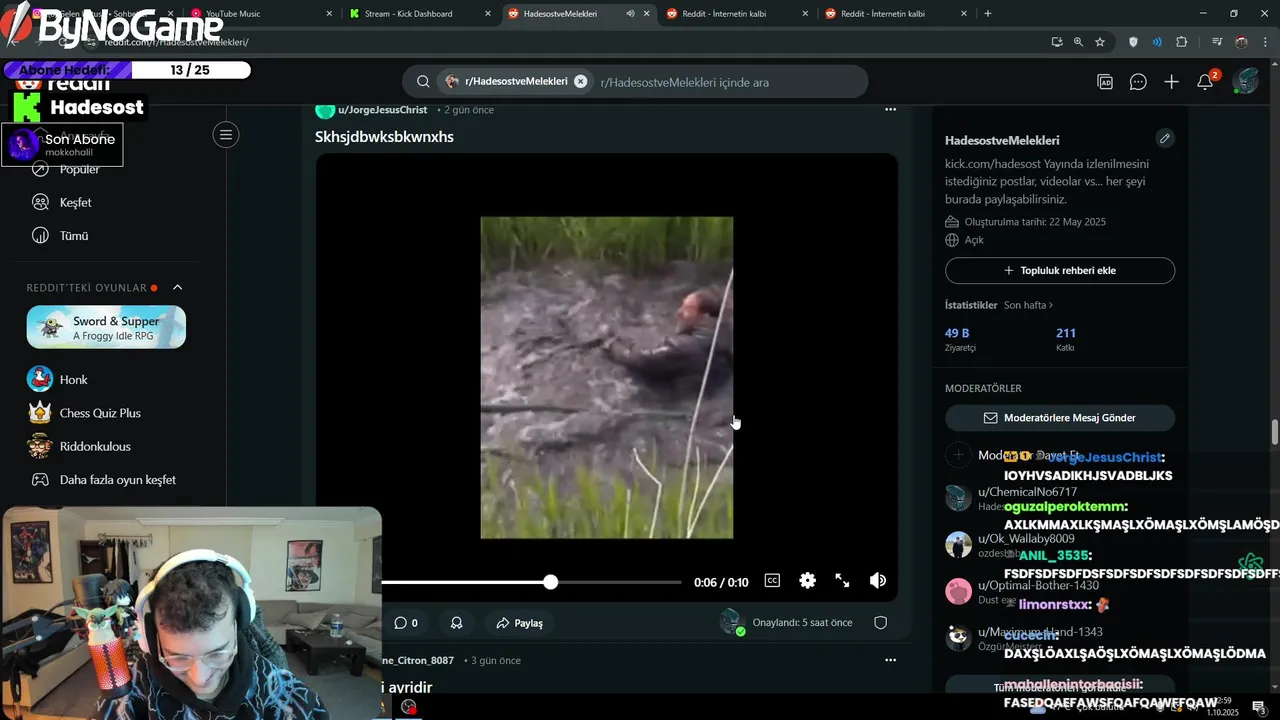1280x720 pixels.
Task: Click the magnifier icon in Reddit search bar
Action: (x=423, y=82)
